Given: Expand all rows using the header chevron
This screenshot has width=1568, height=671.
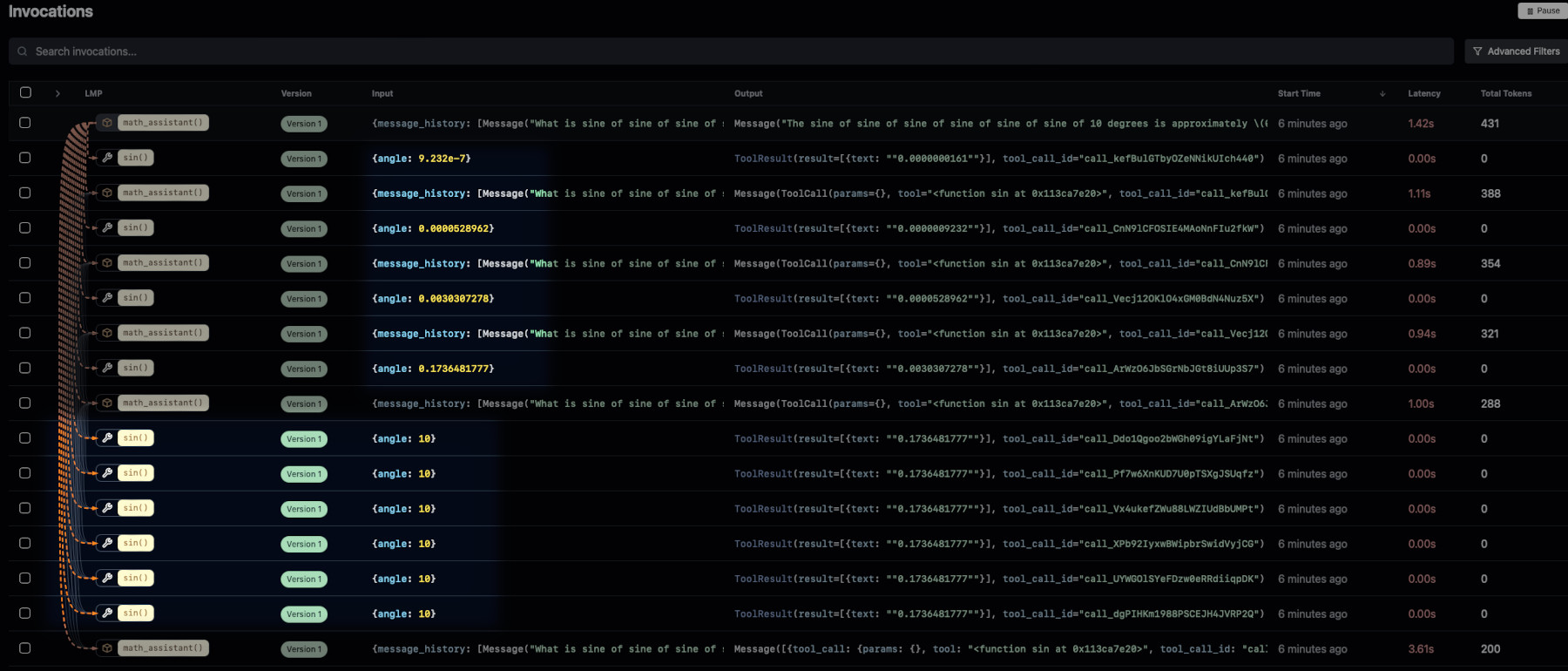Looking at the screenshot, I should 57,93.
